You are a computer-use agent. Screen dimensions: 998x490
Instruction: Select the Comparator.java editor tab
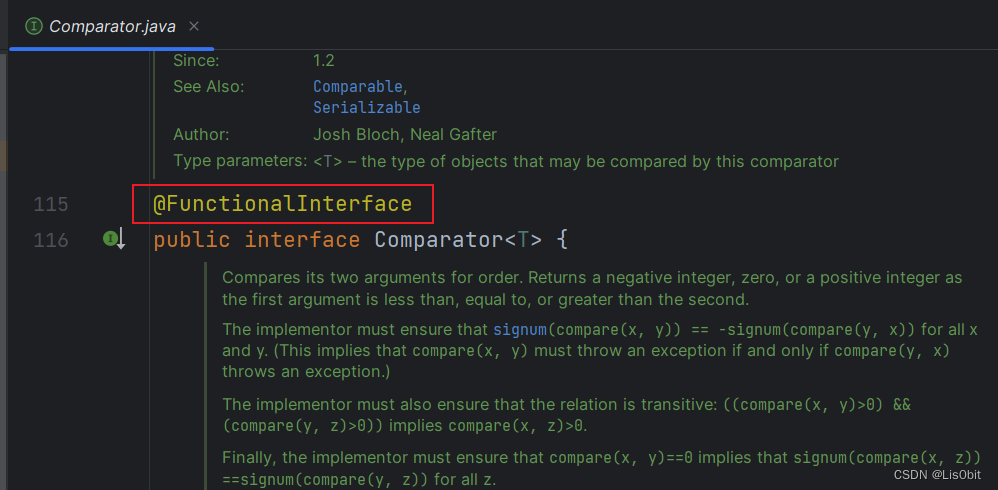pyautogui.click(x=112, y=26)
